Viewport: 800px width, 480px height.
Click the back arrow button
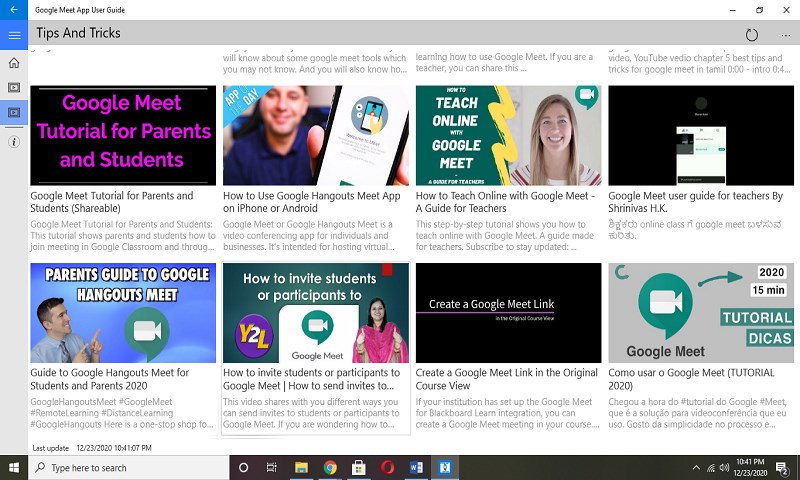pos(14,10)
